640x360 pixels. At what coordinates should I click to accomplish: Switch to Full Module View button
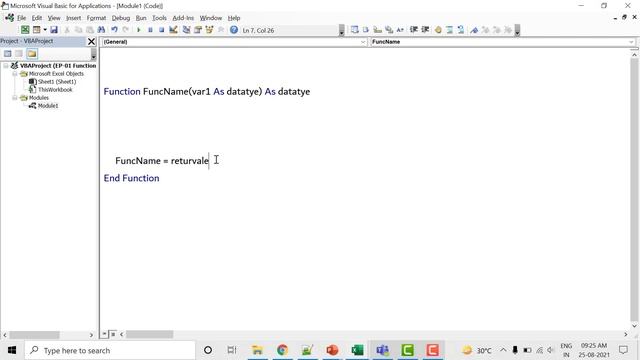(113, 334)
